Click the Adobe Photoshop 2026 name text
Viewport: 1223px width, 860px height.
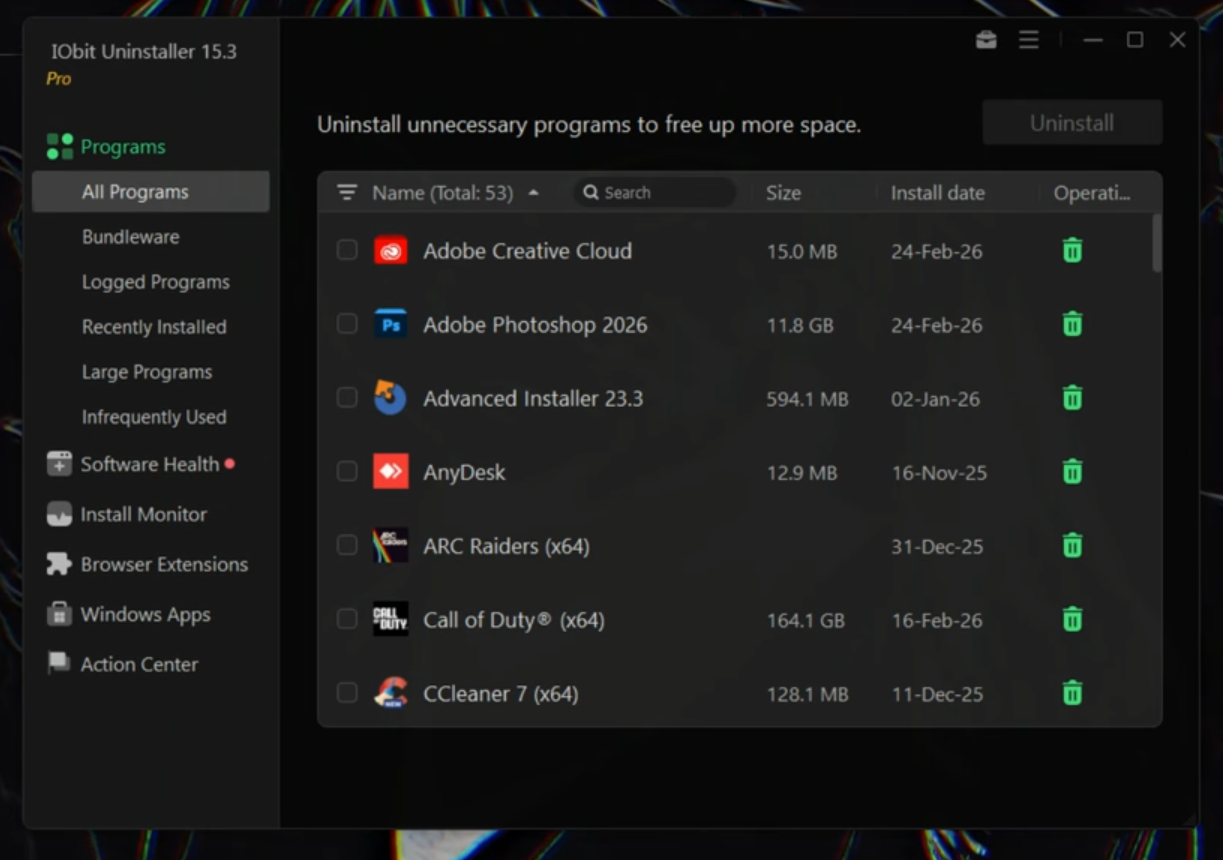(x=535, y=325)
